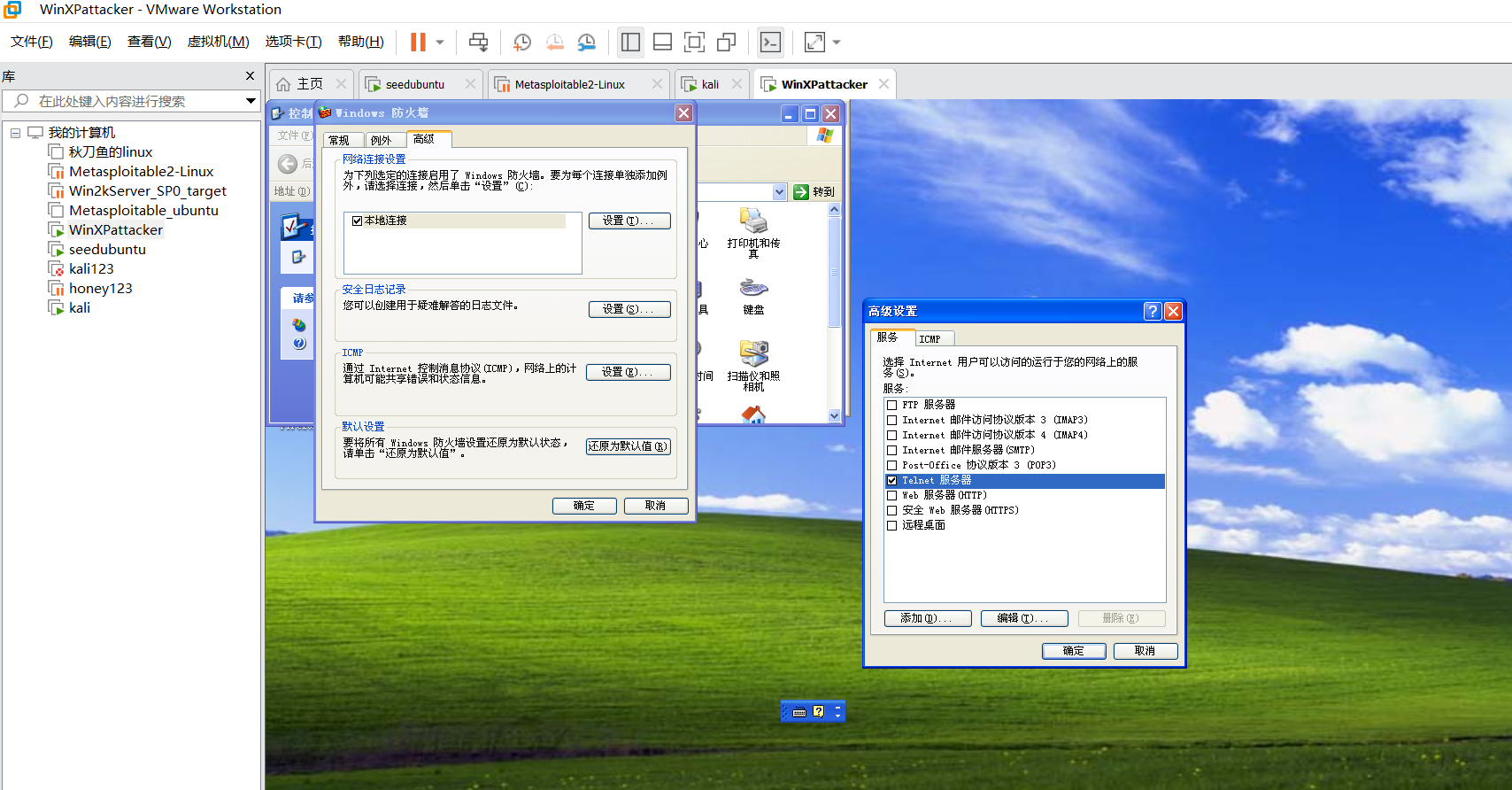Take a snapshot with the clock icon
The image size is (1512, 790).
[522, 42]
